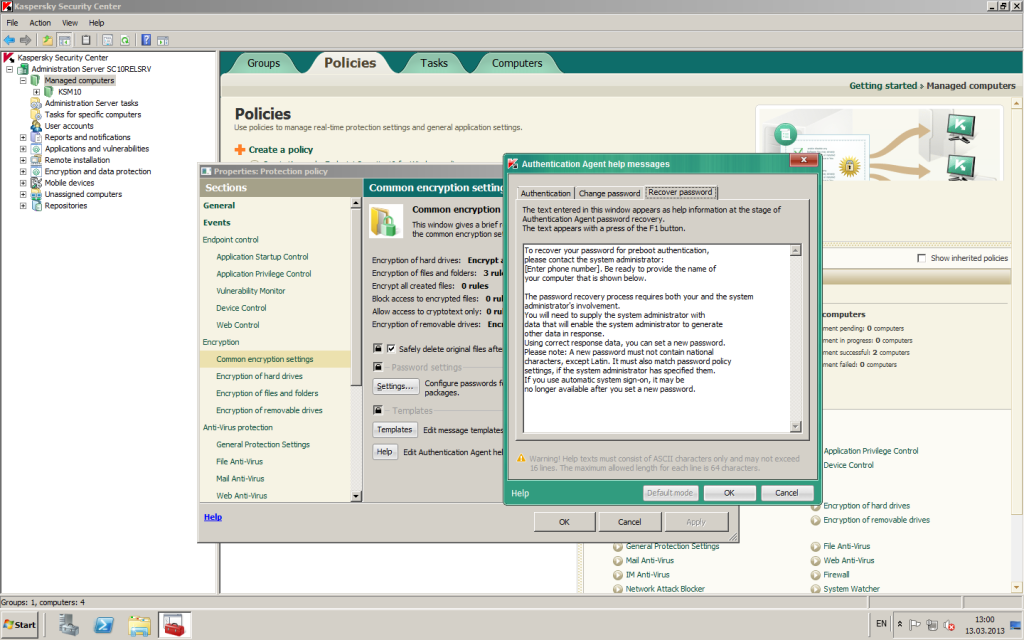This screenshot has width=1024, height=640.
Task: Click the Refresh icon in the toolbar
Action: [x=125, y=40]
